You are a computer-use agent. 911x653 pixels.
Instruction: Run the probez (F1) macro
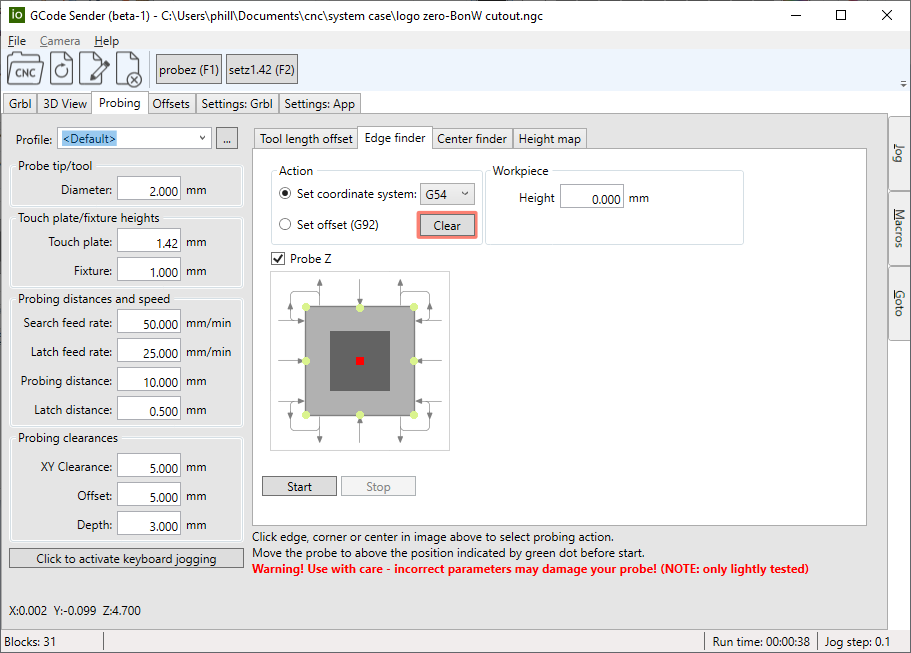click(x=188, y=70)
